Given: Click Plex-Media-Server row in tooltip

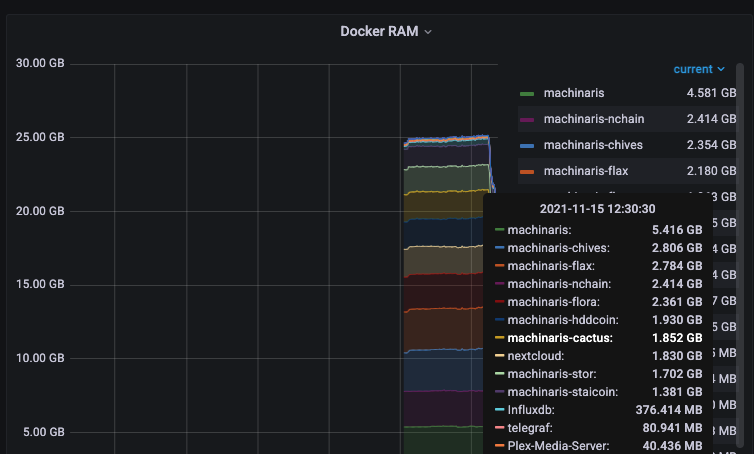Looking at the screenshot, I should (x=598, y=446).
